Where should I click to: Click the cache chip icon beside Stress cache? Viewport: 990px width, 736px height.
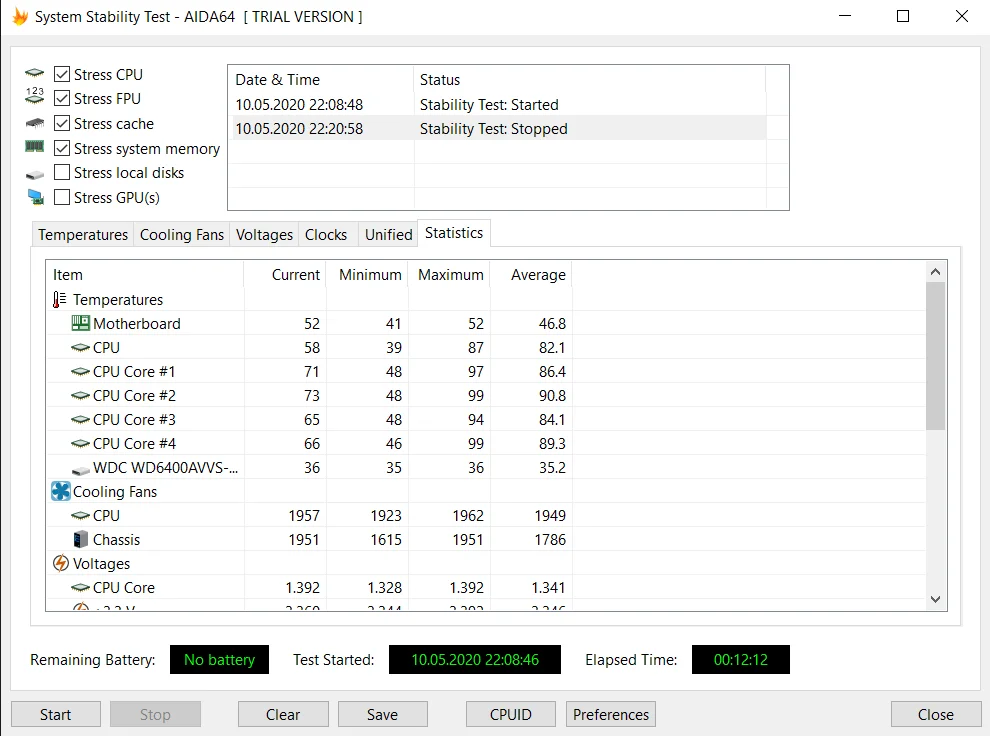click(35, 122)
